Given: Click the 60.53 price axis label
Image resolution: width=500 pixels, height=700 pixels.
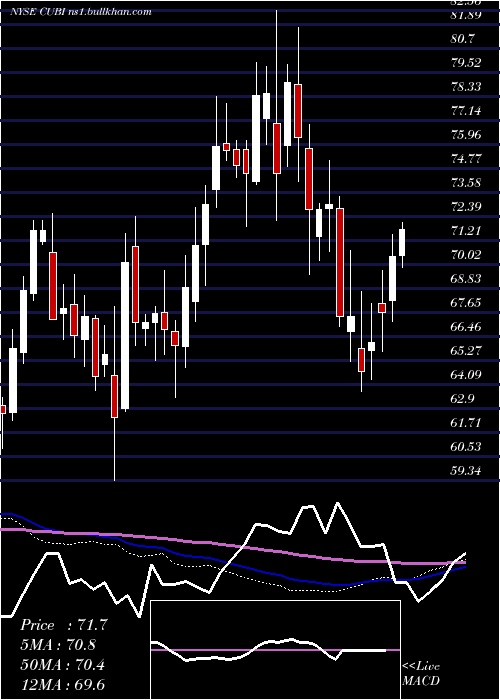Looking at the screenshot, I should coord(466,447).
